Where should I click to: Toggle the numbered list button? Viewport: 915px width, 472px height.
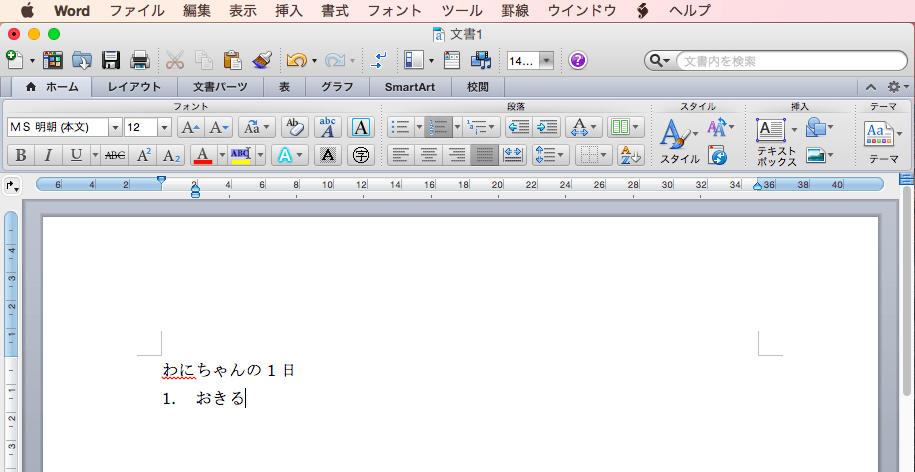[x=438, y=127]
